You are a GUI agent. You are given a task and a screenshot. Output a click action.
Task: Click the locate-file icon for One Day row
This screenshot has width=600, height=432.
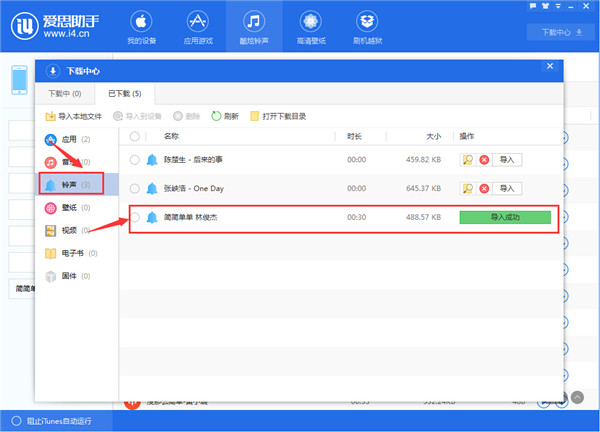pyautogui.click(x=468, y=188)
